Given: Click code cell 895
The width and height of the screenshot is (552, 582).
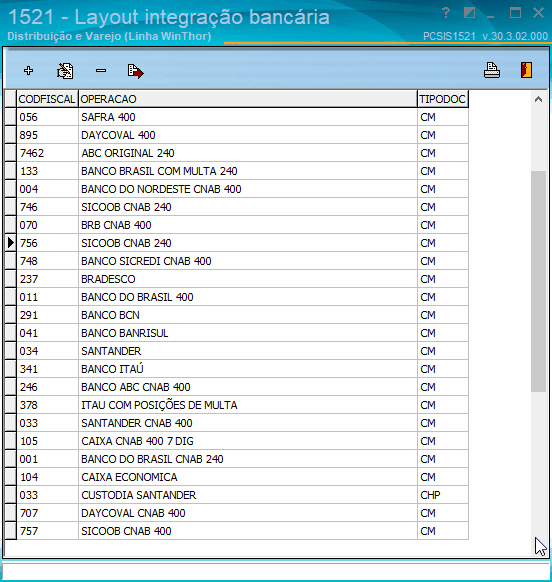Looking at the screenshot, I should [47, 135].
